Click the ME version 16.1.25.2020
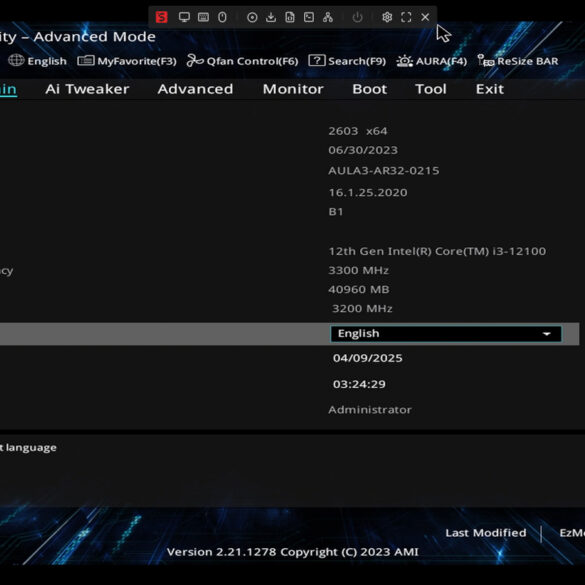 [367, 193]
